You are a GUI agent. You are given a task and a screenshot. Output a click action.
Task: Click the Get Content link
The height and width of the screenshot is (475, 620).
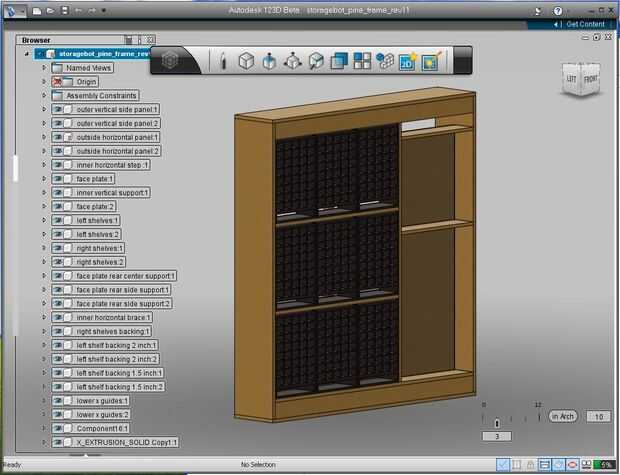585,24
